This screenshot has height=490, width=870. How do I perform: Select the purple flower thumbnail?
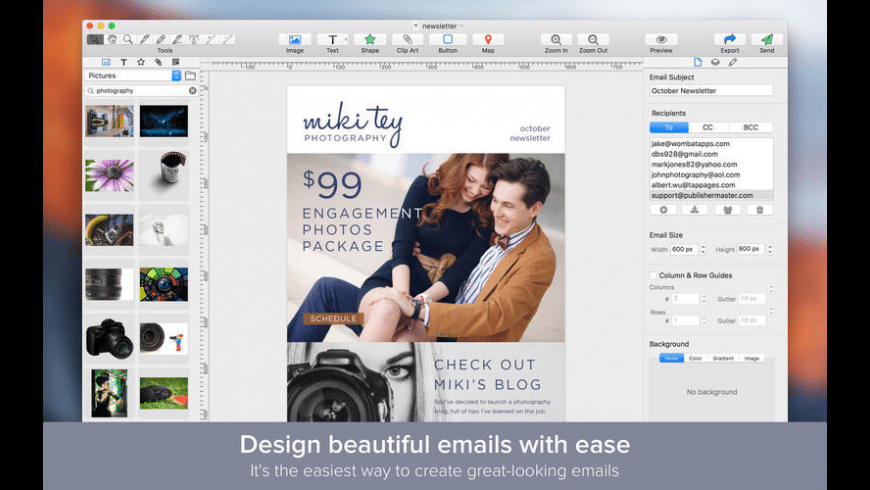pyautogui.click(x=109, y=175)
